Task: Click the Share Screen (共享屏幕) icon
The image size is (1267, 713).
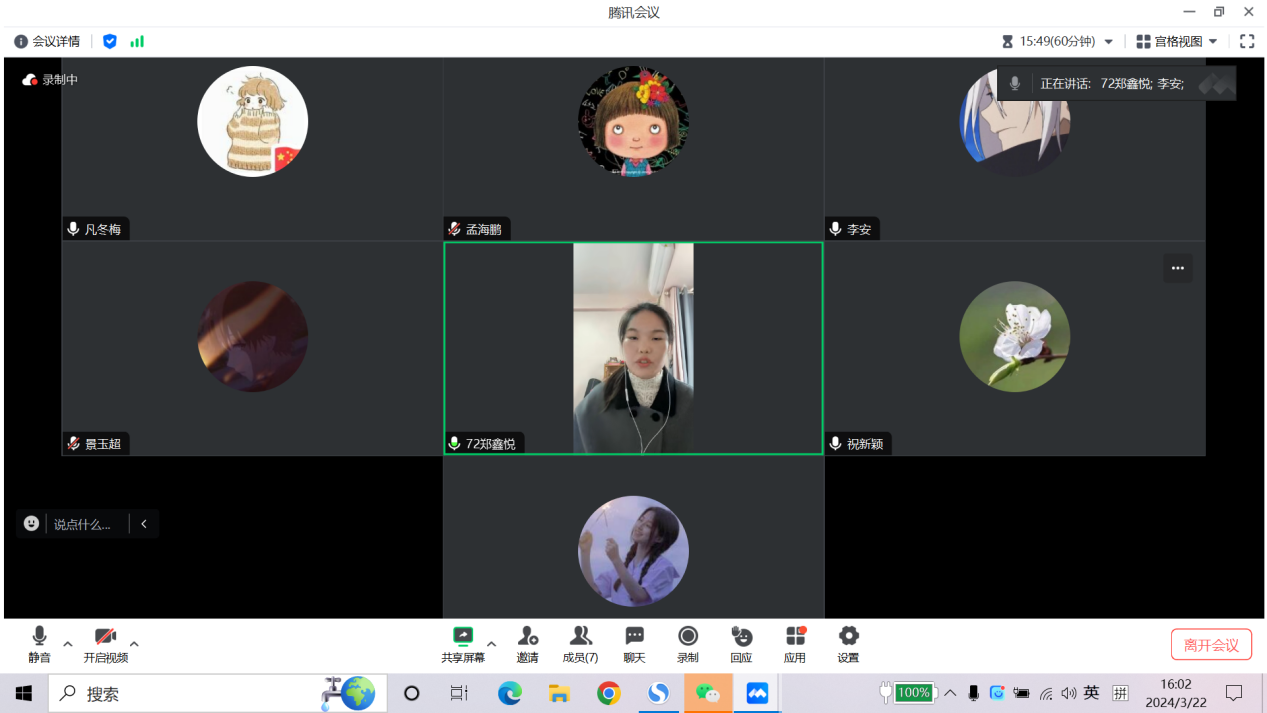Action: tap(462, 637)
